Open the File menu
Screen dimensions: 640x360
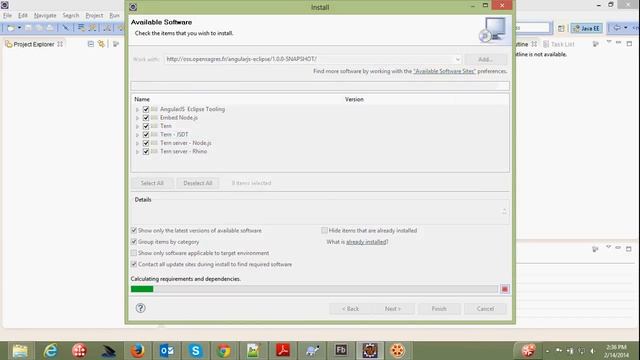point(7,16)
